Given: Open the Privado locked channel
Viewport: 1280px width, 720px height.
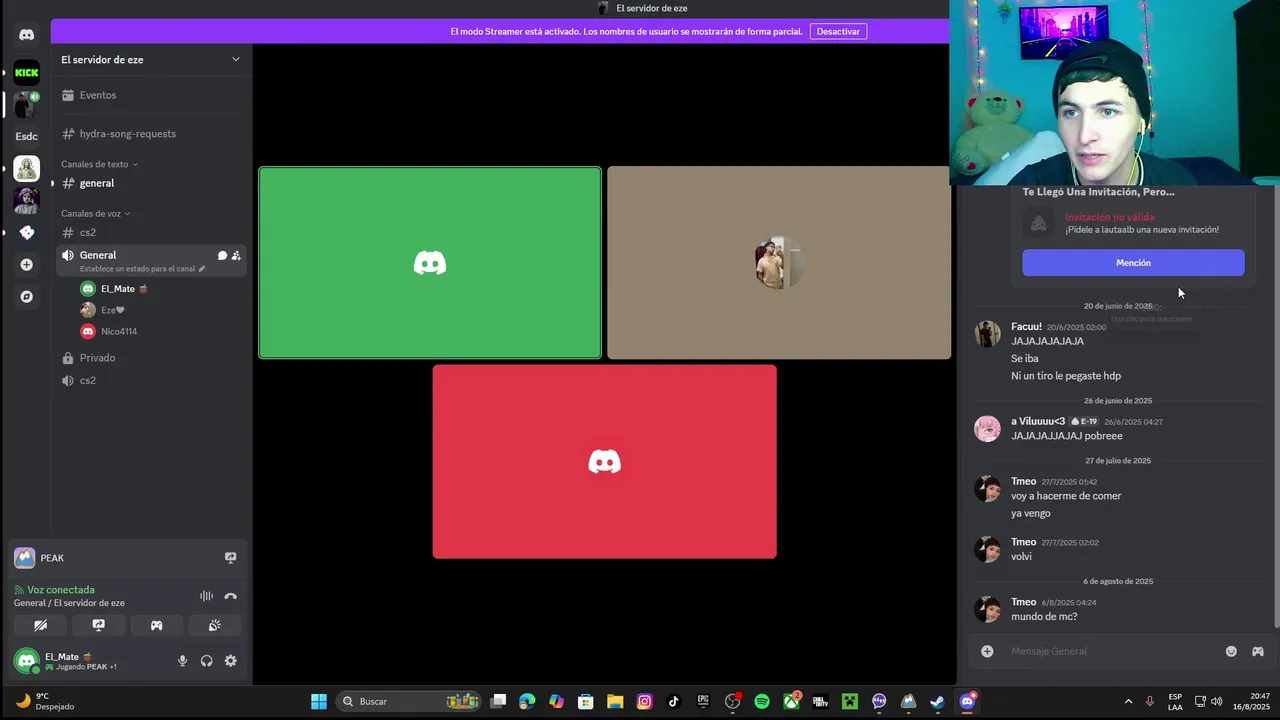Looking at the screenshot, I should pyautogui.click(x=150, y=358).
